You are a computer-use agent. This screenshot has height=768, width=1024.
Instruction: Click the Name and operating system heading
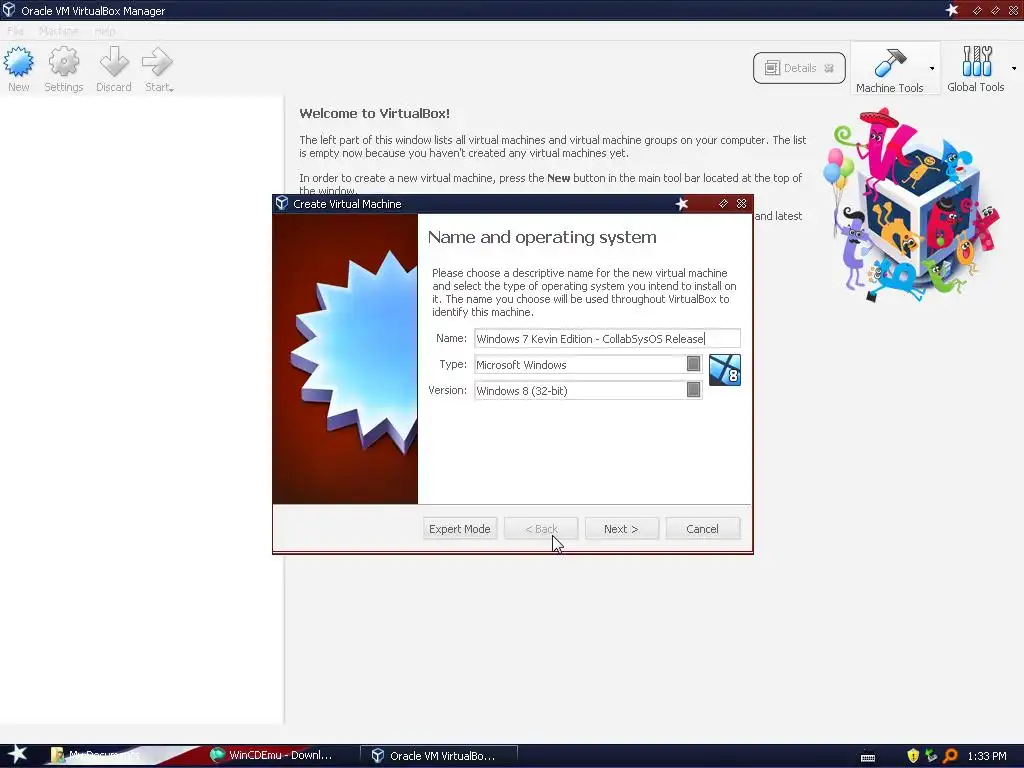tap(542, 237)
